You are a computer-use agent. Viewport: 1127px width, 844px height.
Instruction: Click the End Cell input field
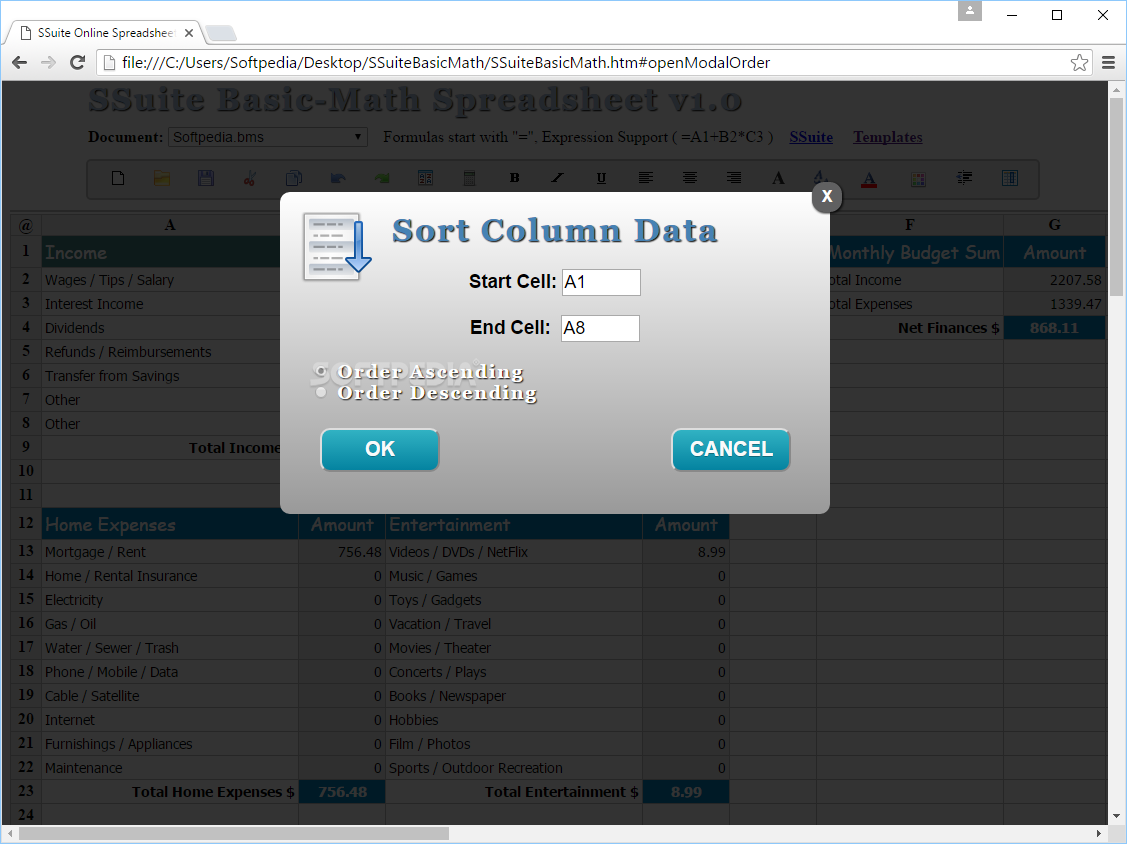click(x=600, y=329)
